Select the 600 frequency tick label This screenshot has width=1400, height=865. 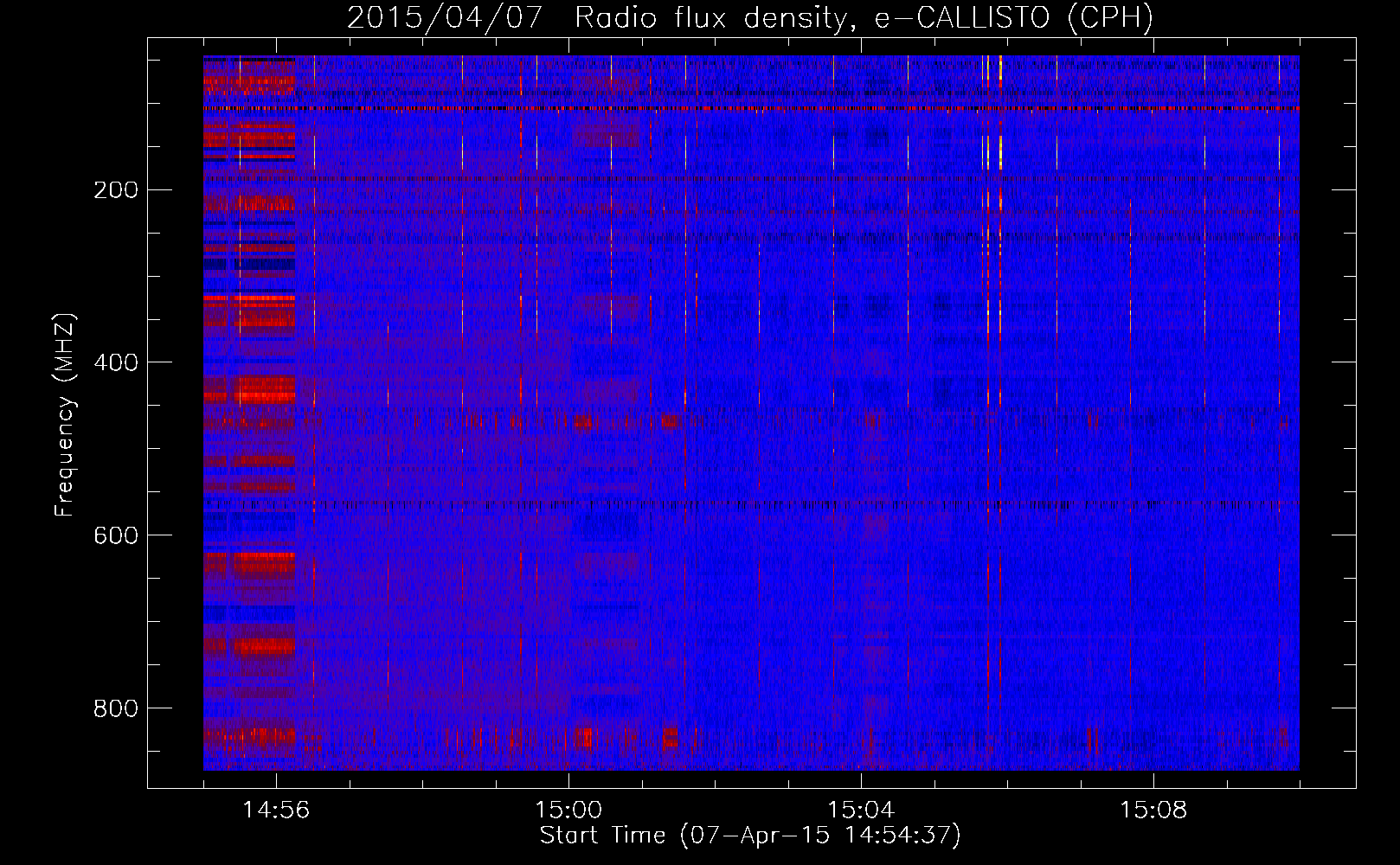pos(116,535)
